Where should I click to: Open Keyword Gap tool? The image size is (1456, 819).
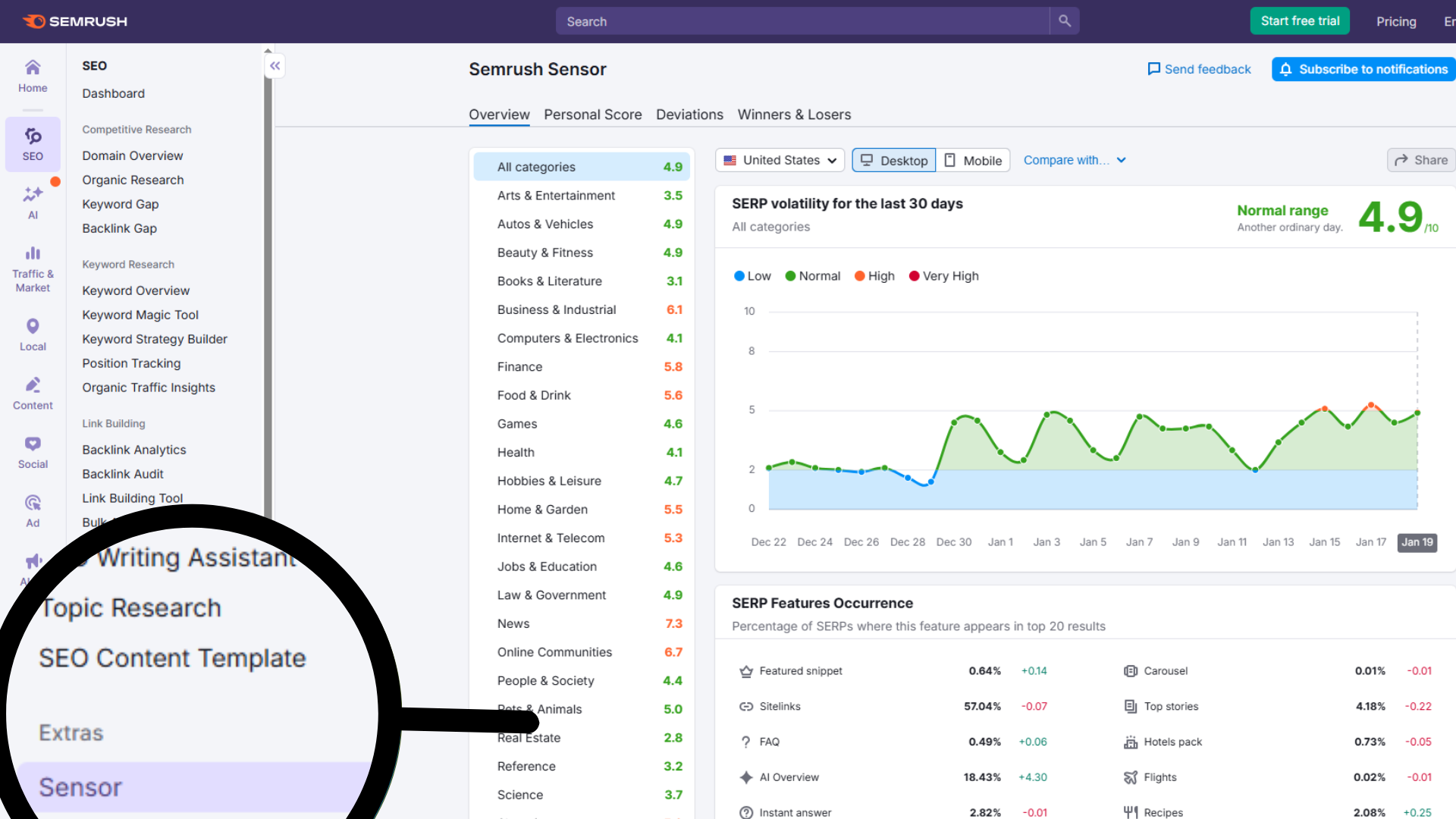tap(121, 204)
